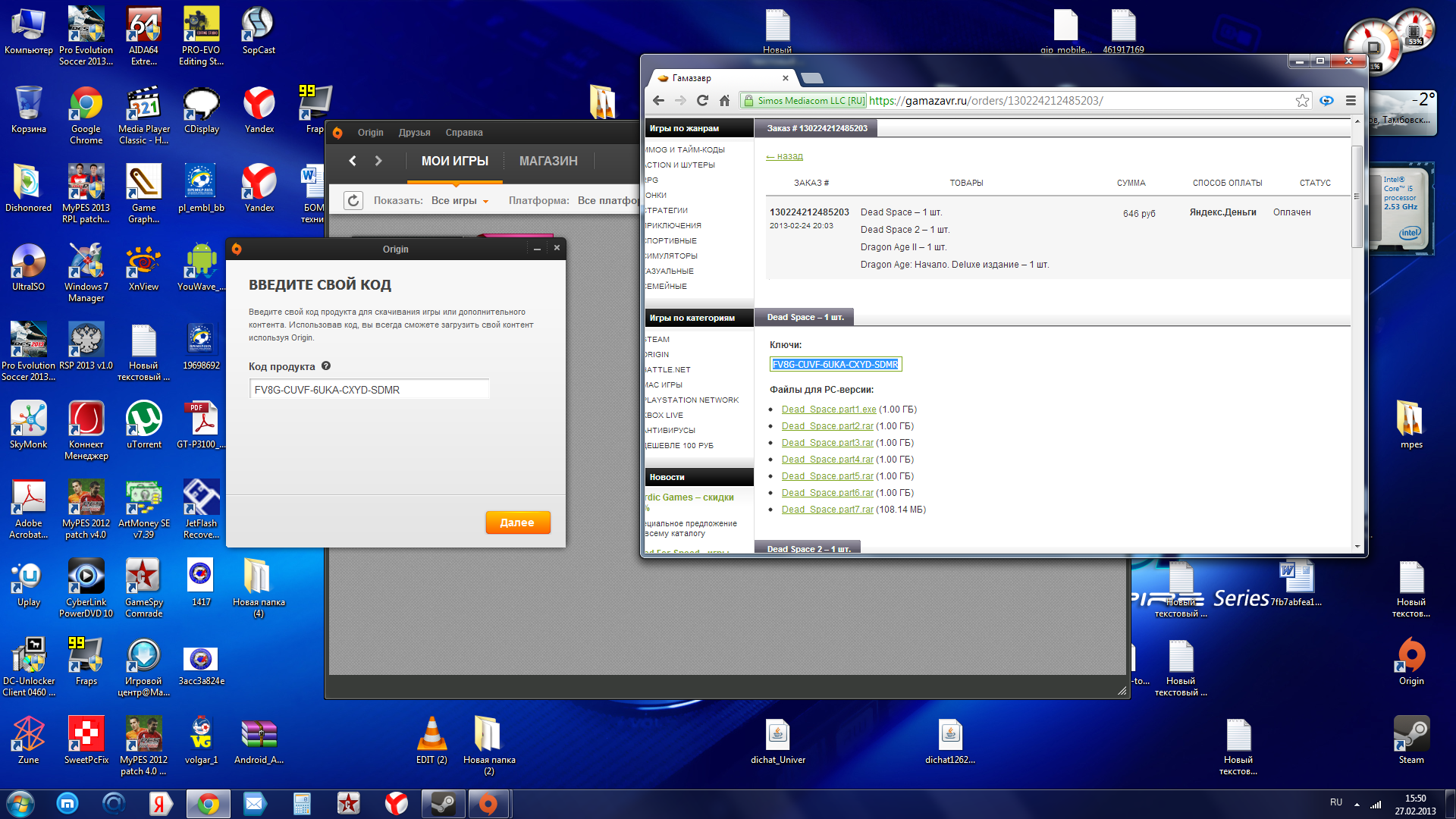
Task: Click Steam icon in taskbar
Action: click(x=443, y=804)
